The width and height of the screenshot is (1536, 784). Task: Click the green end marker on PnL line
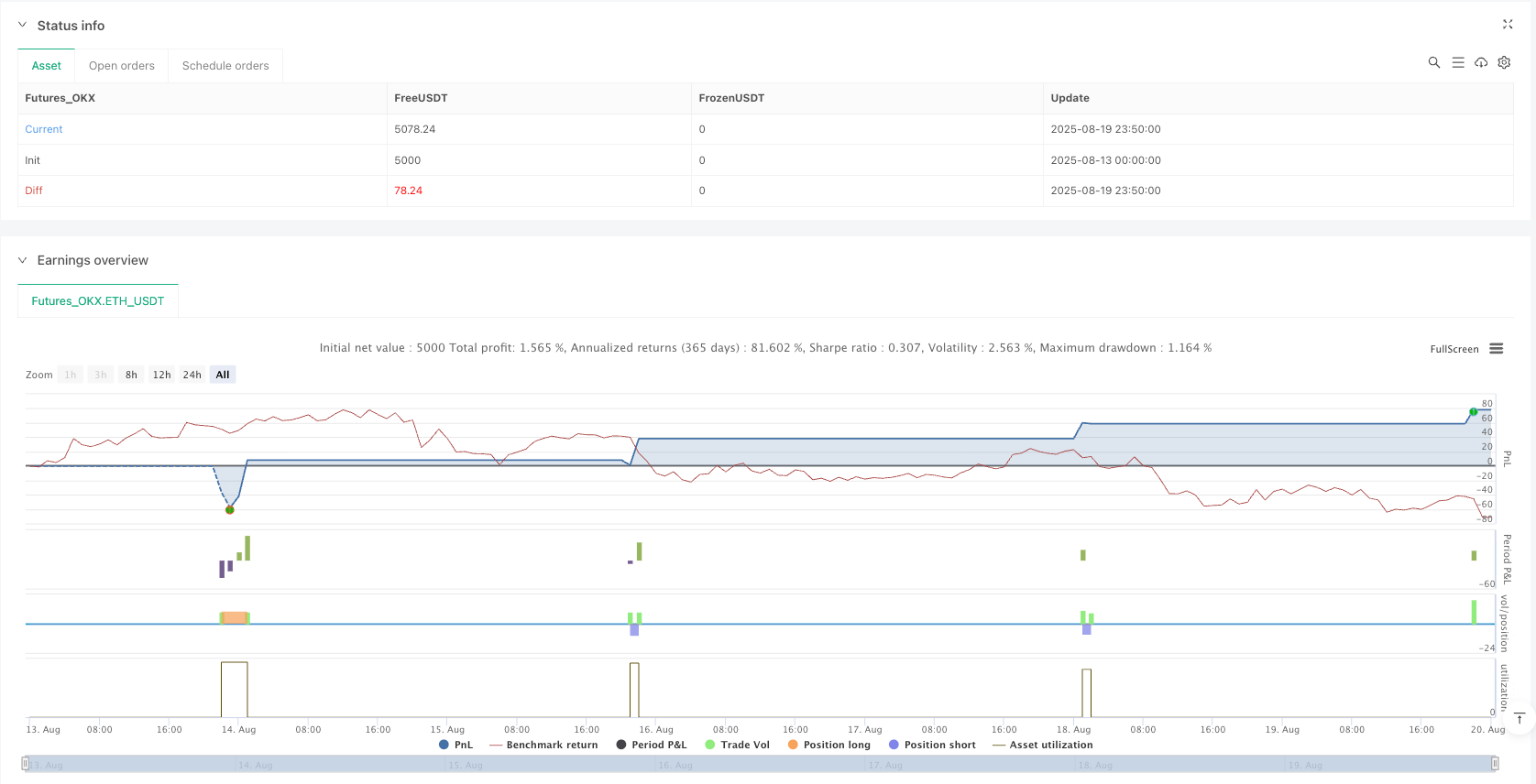[x=1473, y=412]
